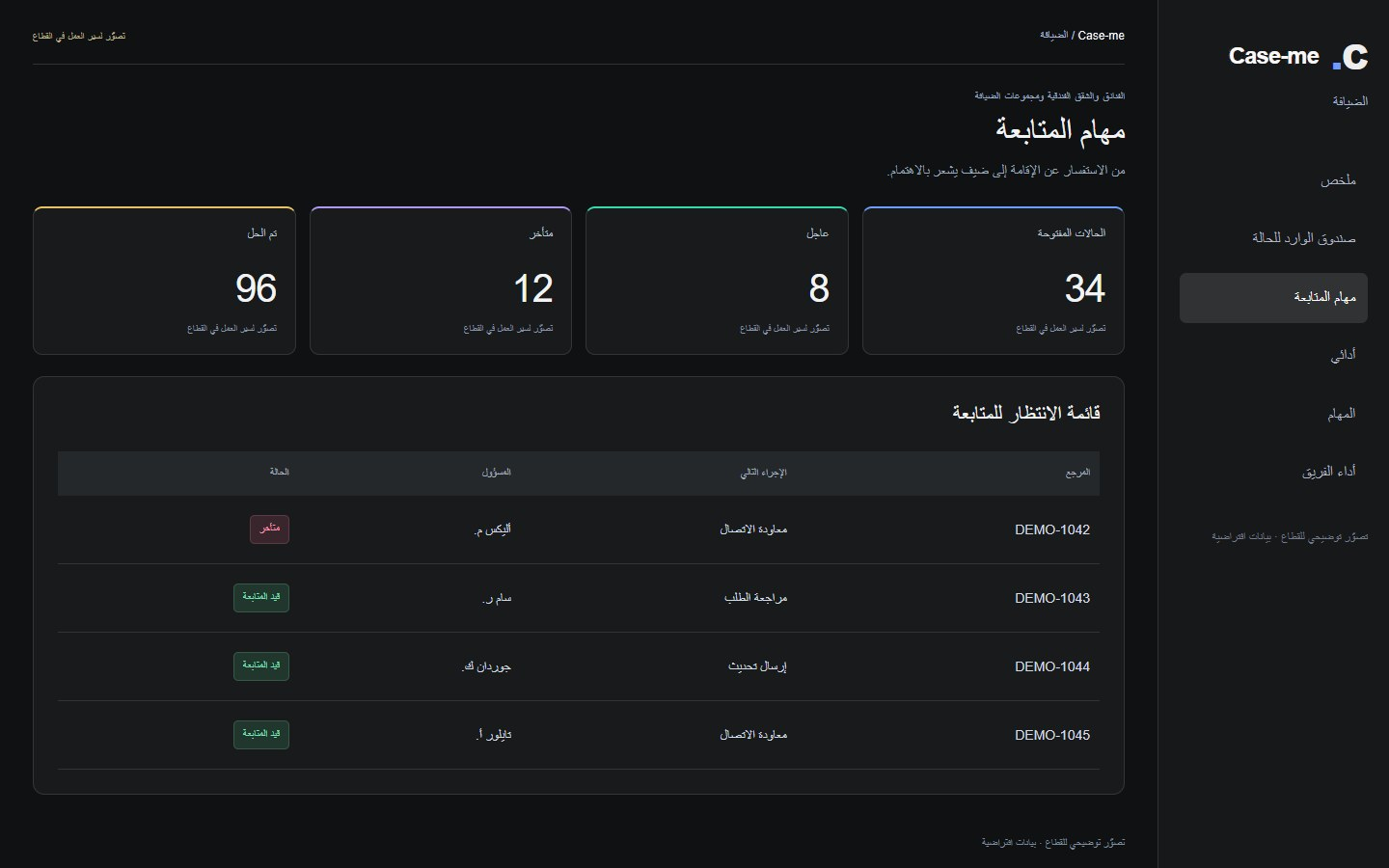Click assignee جوردان ك. in DEMO-1044 row
Screen dimensions: 1389x868
point(486,666)
